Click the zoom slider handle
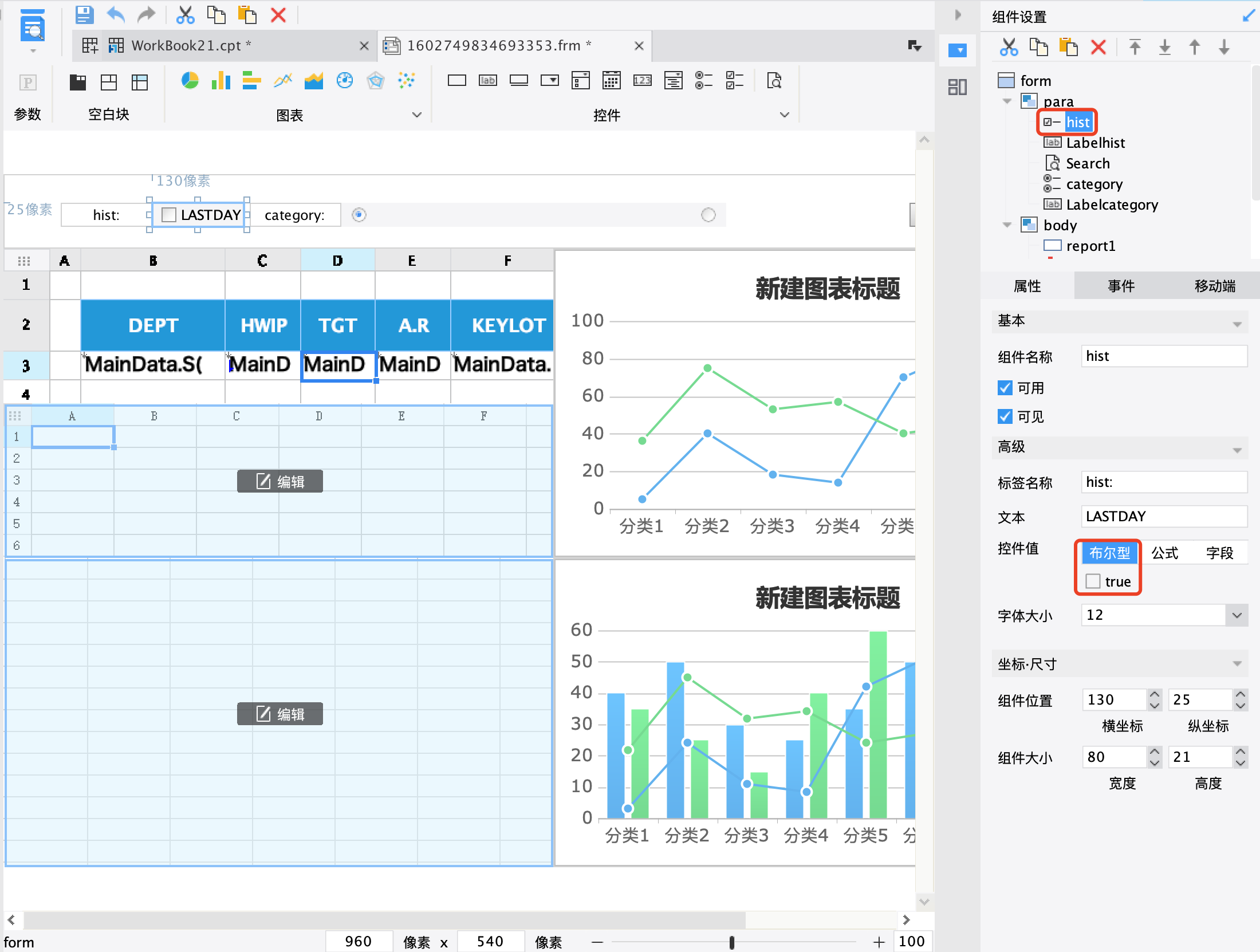The height and width of the screenshot is (952, 1260). coord(731,942)
